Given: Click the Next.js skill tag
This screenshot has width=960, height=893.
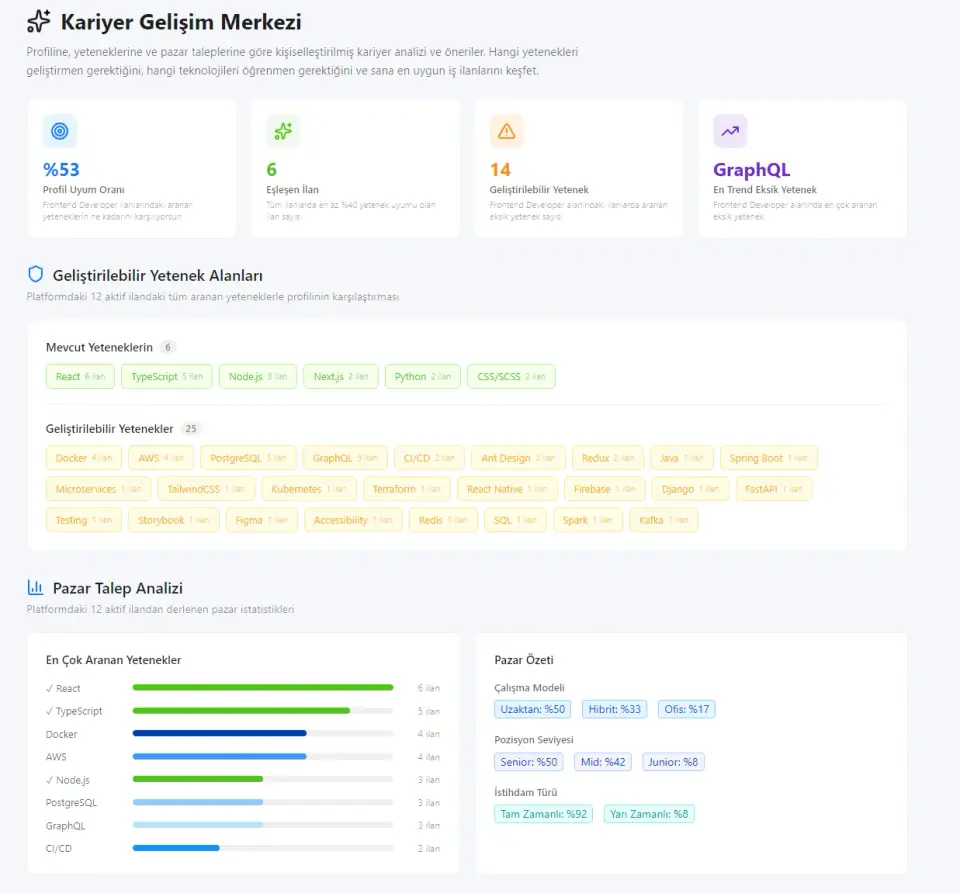Looking at the screenshot, I should [341, 376].
